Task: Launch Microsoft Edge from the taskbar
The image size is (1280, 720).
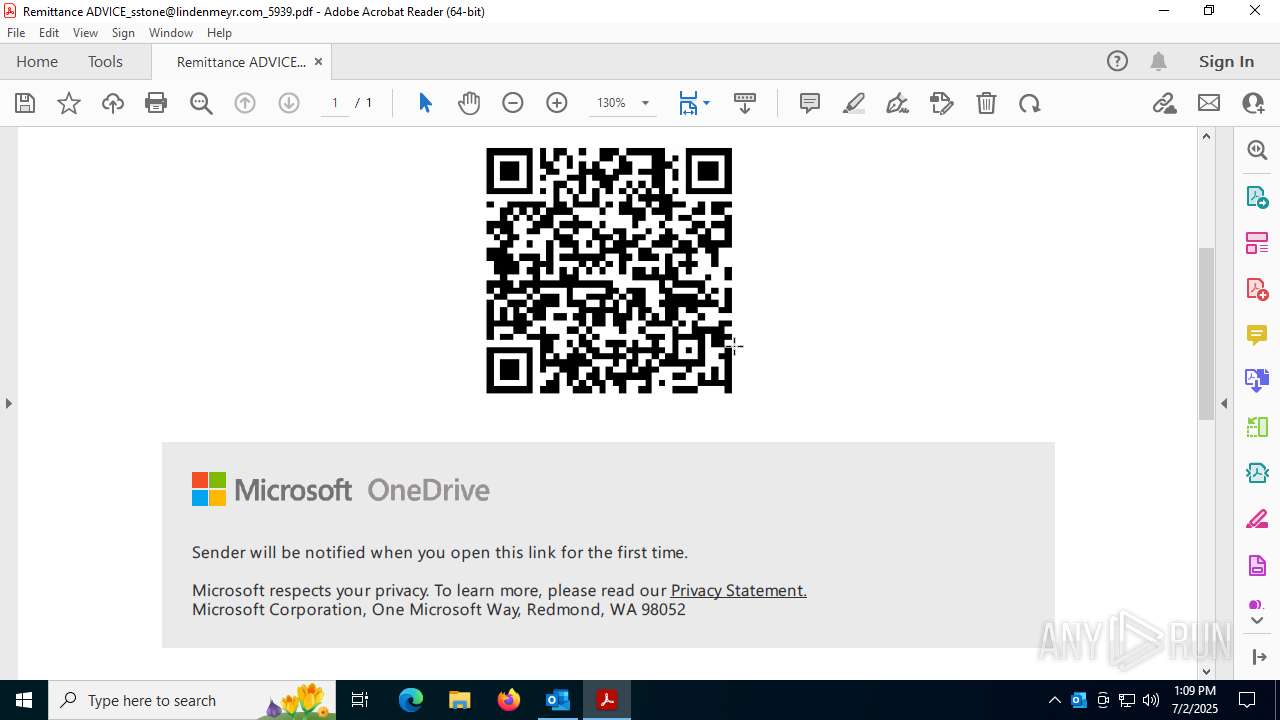Action: pos(411,700)
